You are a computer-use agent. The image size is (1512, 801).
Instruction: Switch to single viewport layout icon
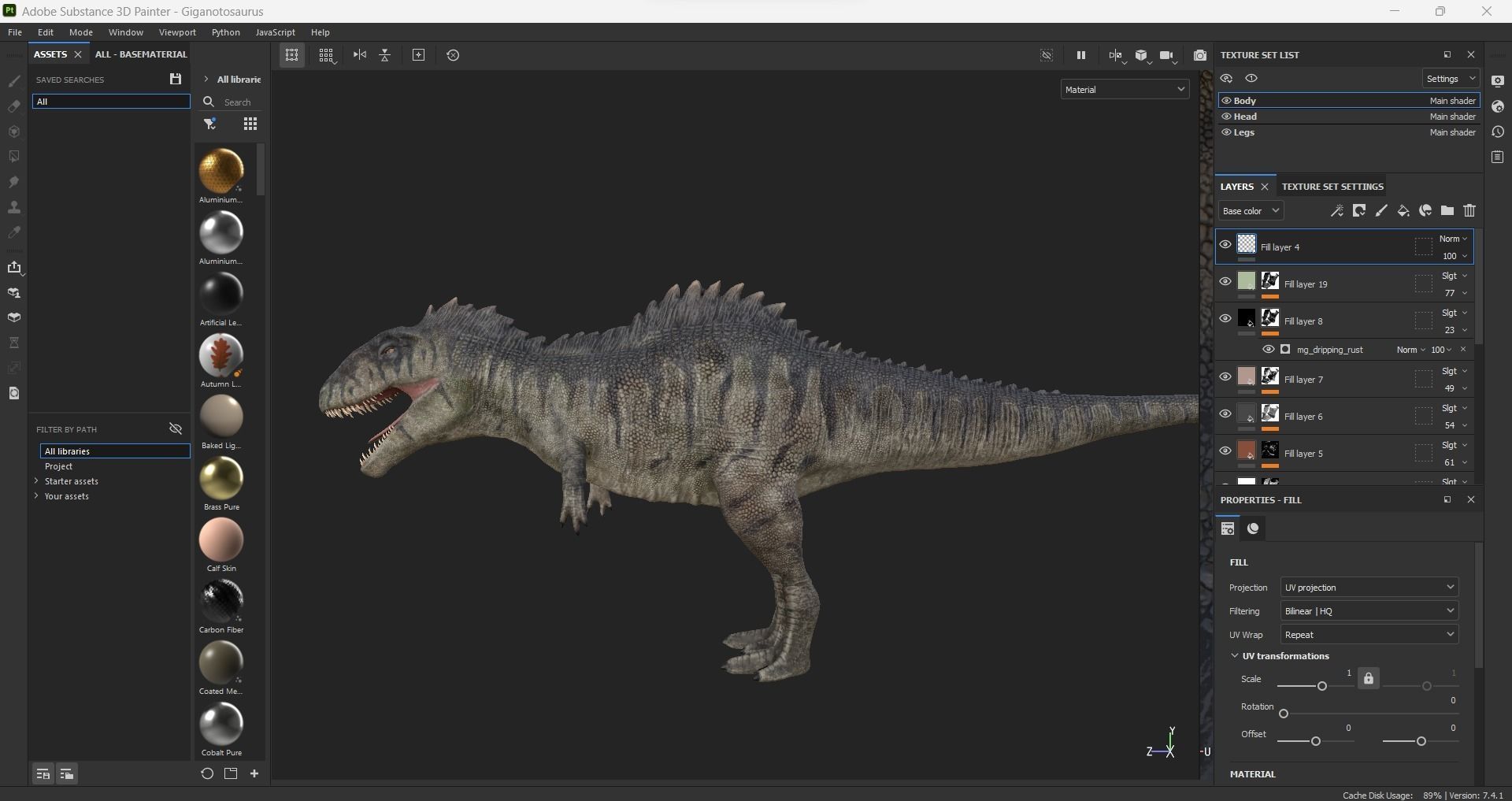click(x=292, y=55)
